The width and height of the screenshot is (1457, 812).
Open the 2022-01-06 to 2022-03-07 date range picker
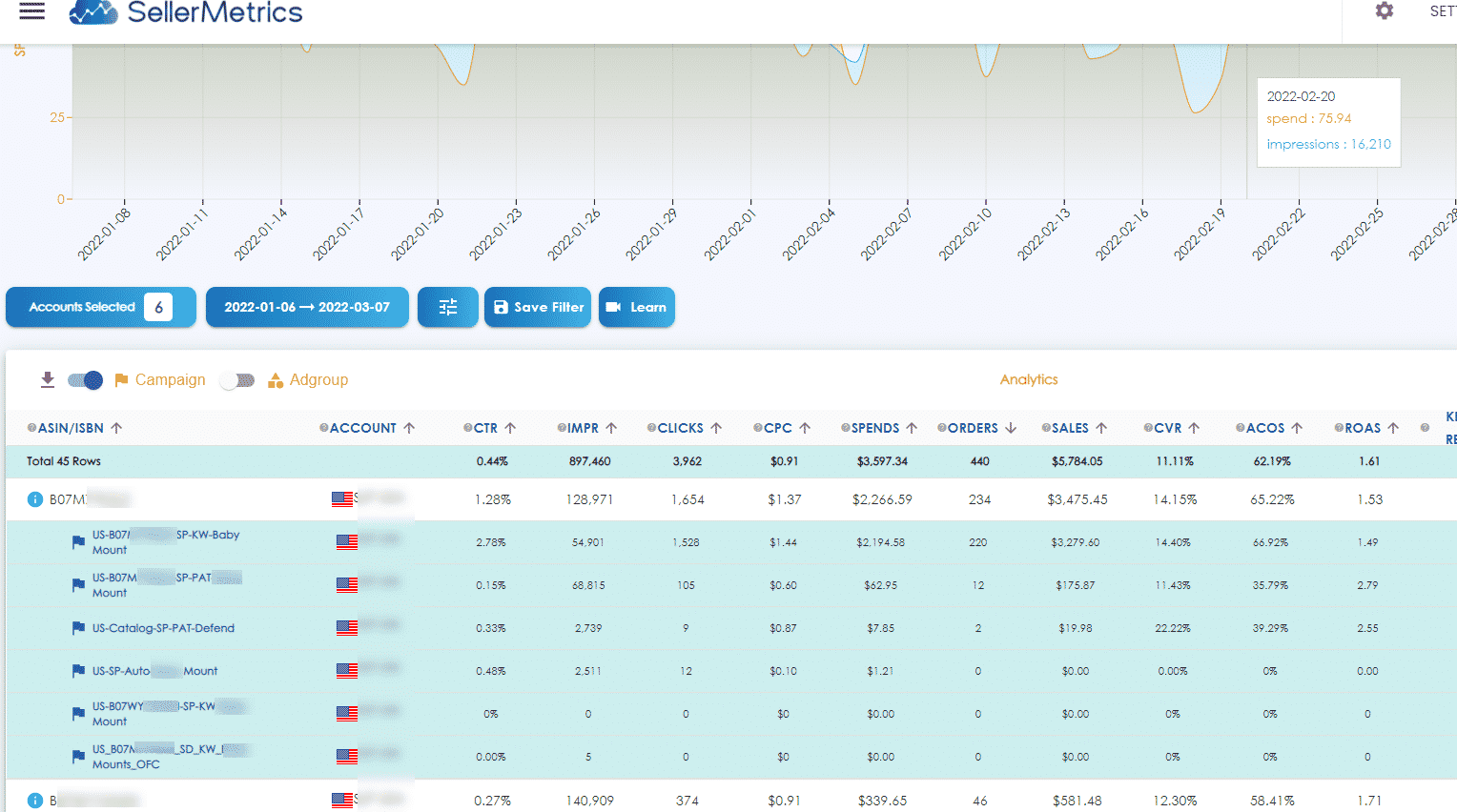coord(307,307)
